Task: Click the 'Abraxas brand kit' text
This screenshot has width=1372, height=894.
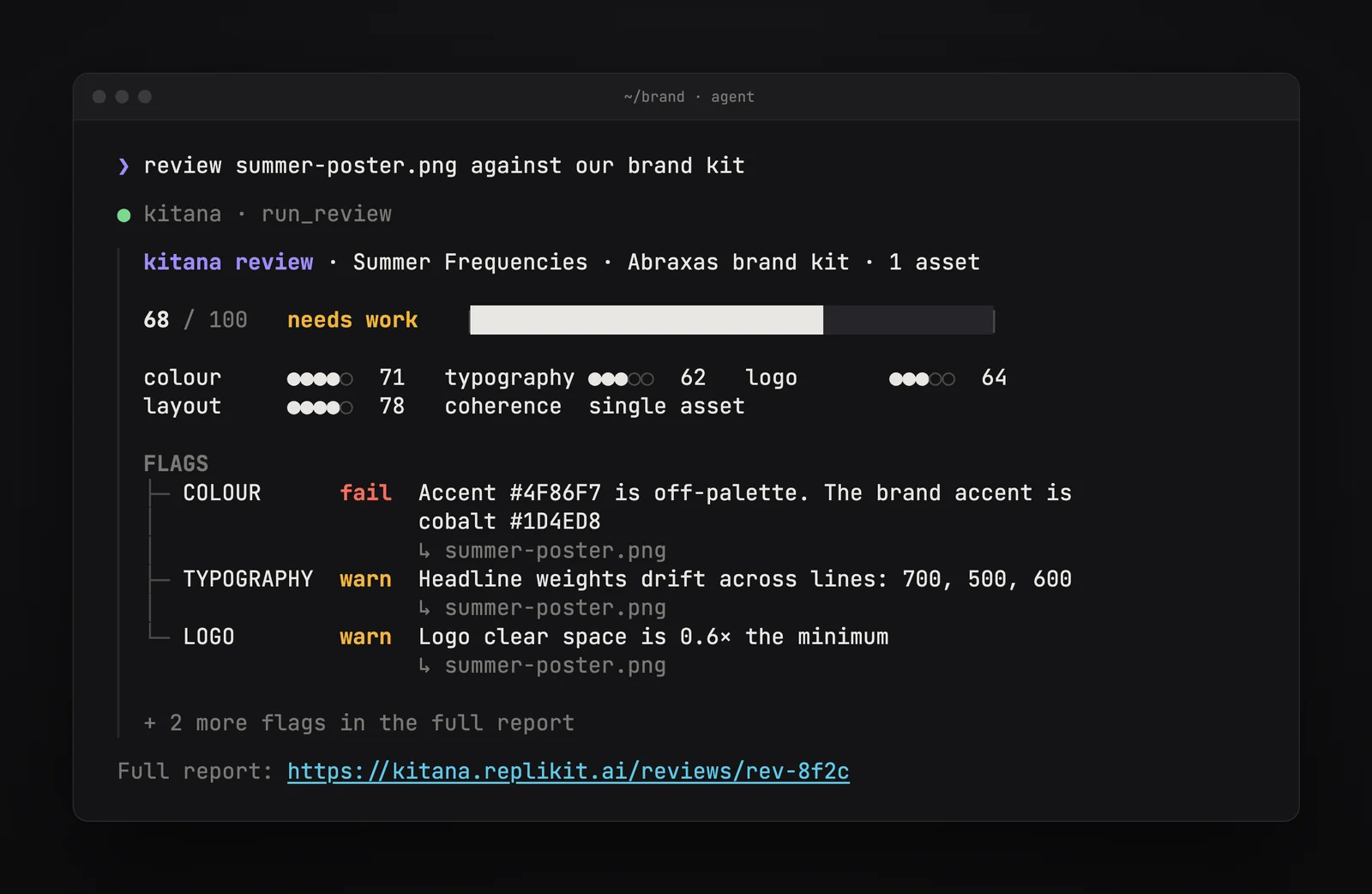Action: (x=738, y=262)
